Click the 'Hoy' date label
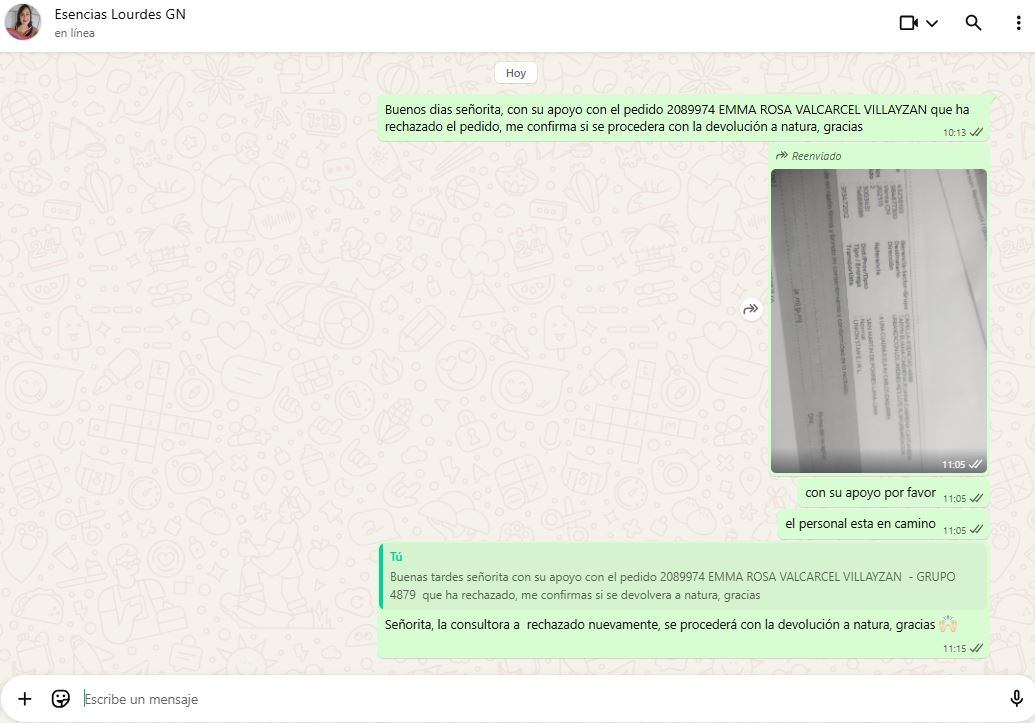1035x723 pixels. pos(516,73)
